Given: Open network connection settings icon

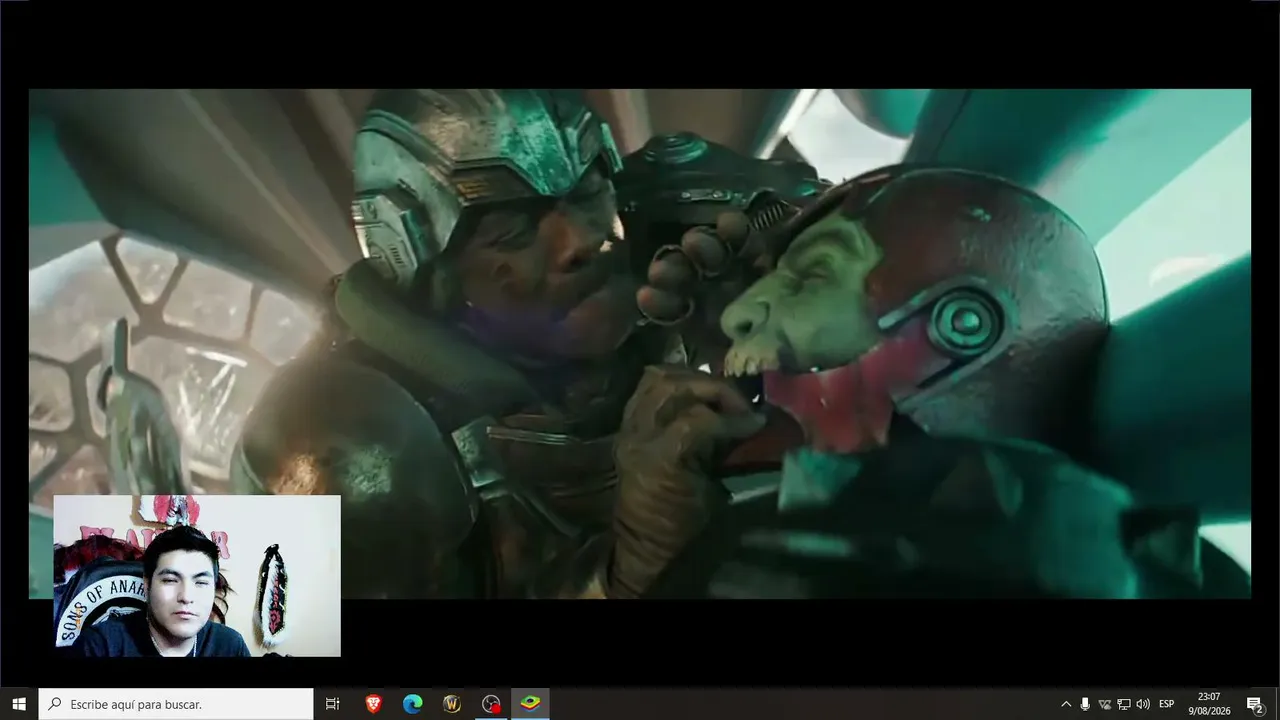Looking at the screenshot, I should [1124, 704].
